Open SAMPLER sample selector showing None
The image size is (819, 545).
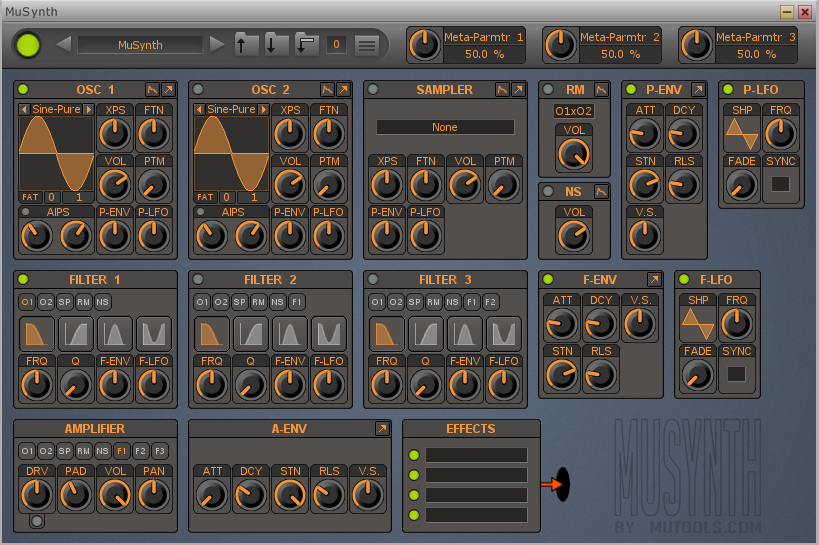445,127
